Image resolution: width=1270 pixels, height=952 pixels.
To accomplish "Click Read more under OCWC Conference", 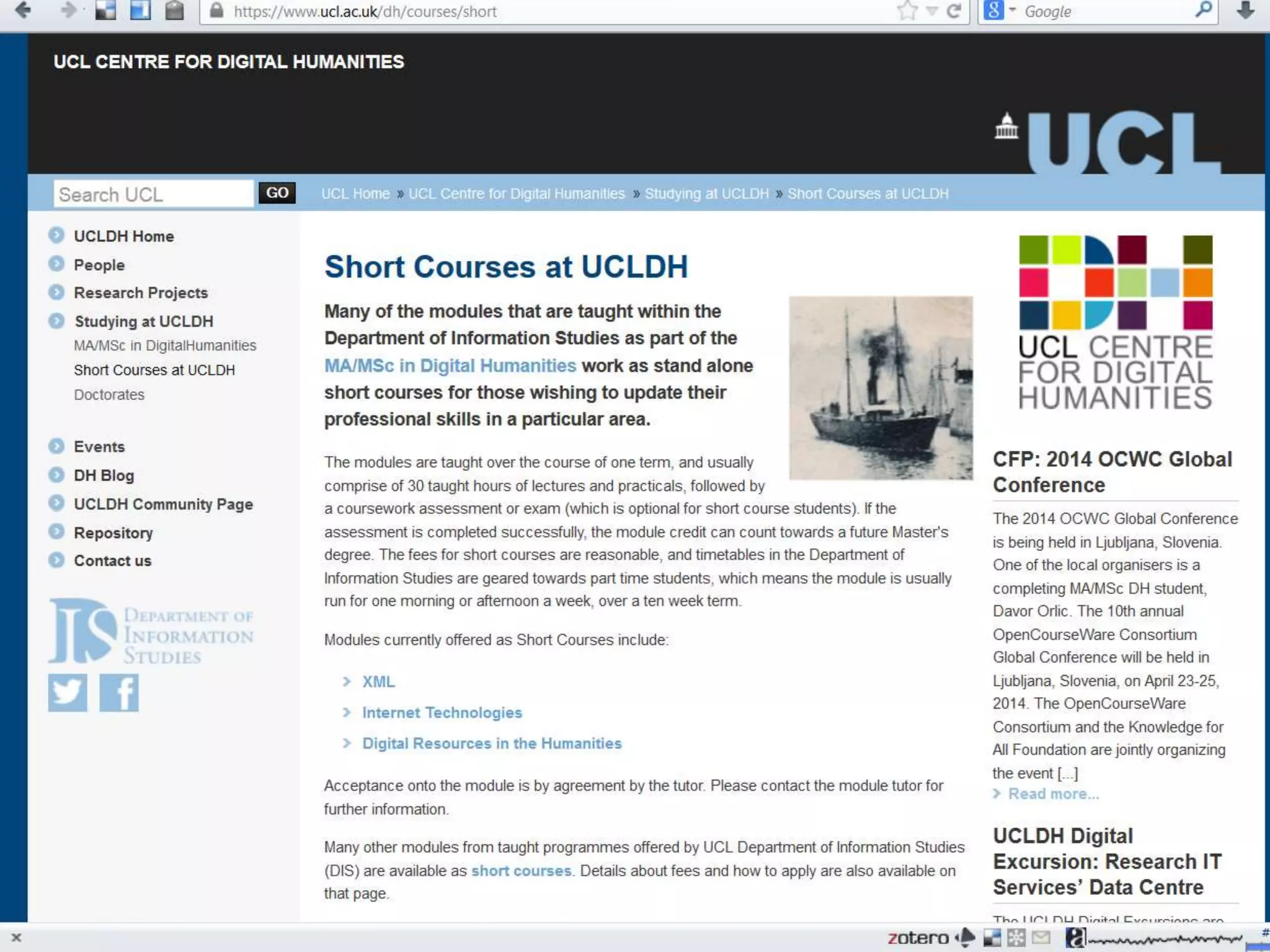I will 1053,794.
